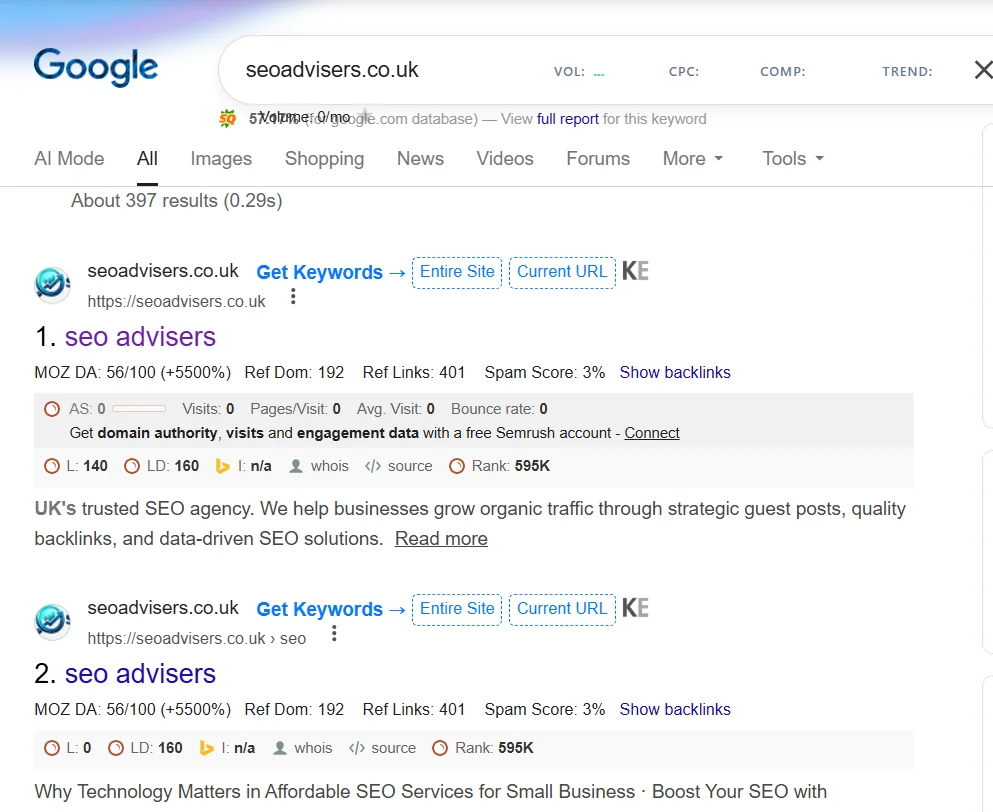Click the KE Keywords Everywhere icon

635,269
